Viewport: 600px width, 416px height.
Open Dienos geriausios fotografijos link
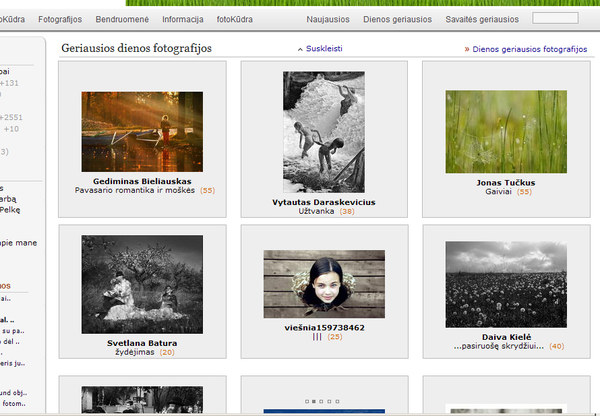point(526,48)
